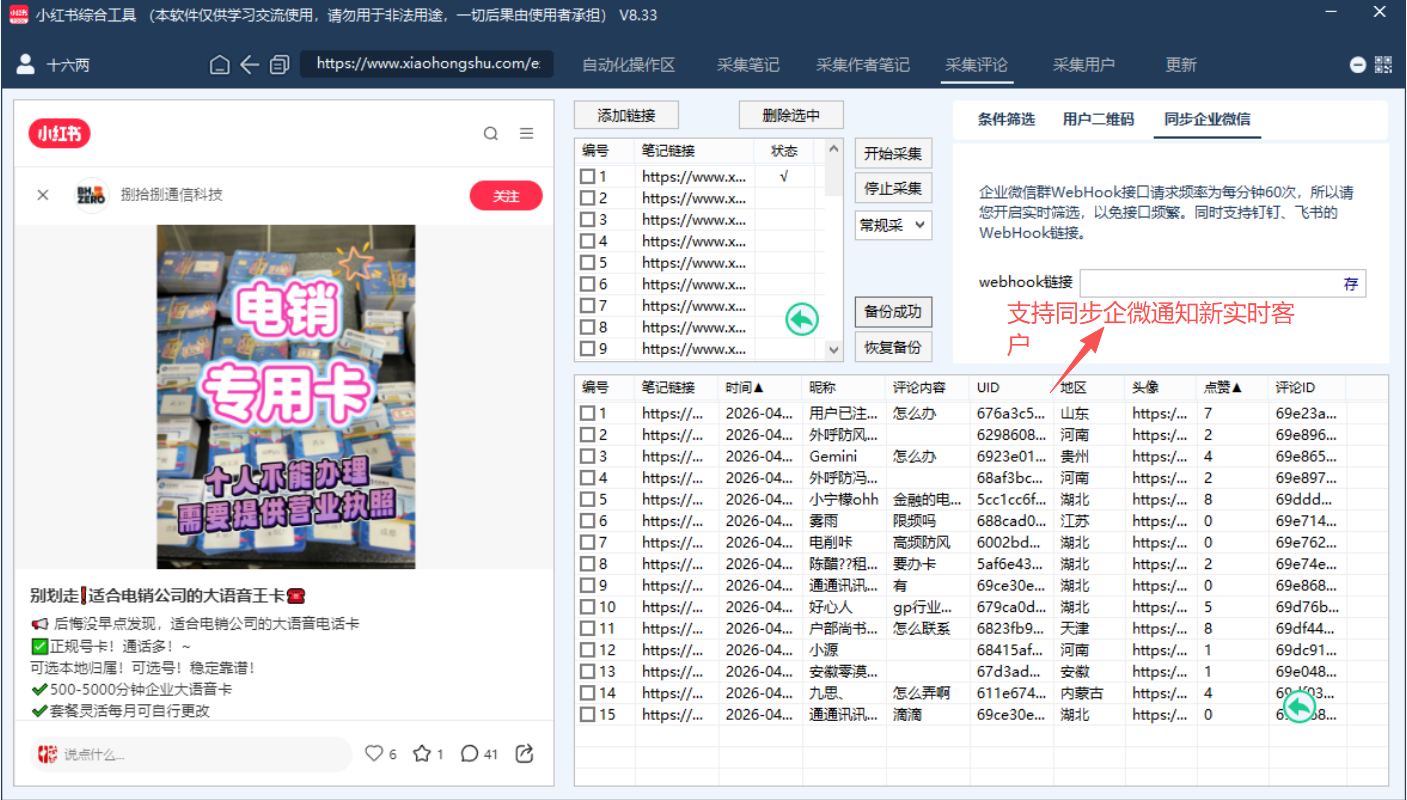Click the 添加链接 button

pos(626,115)
